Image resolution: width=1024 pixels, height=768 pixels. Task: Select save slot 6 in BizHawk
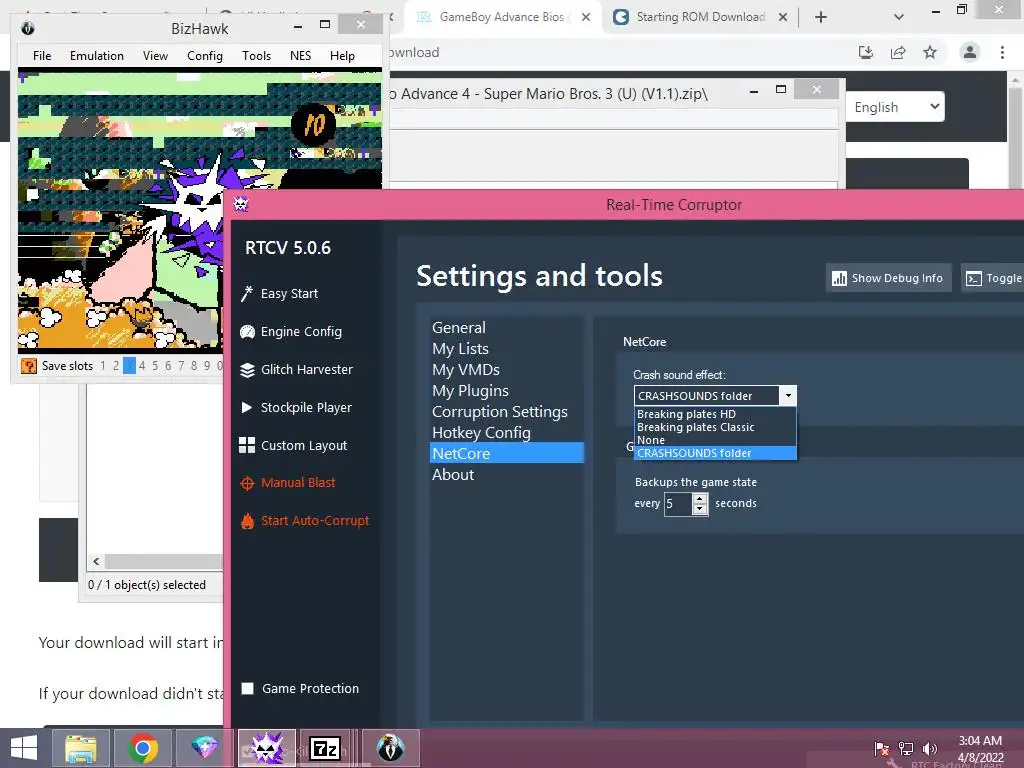[x=168, y=366]
